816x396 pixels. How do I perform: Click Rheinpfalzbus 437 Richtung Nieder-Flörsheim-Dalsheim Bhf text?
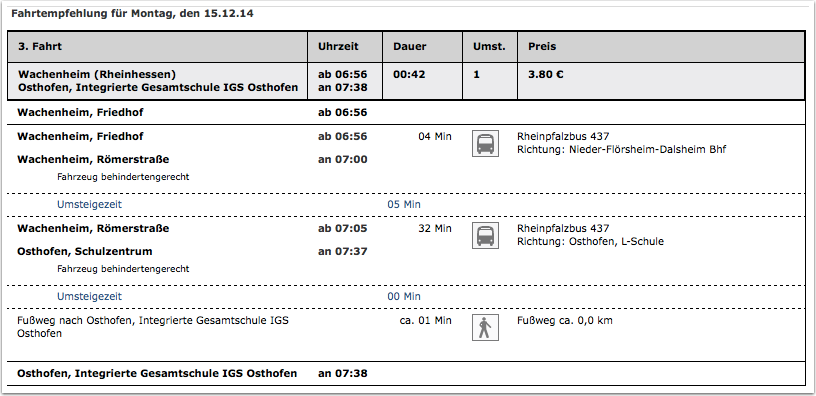click(621, 143)
